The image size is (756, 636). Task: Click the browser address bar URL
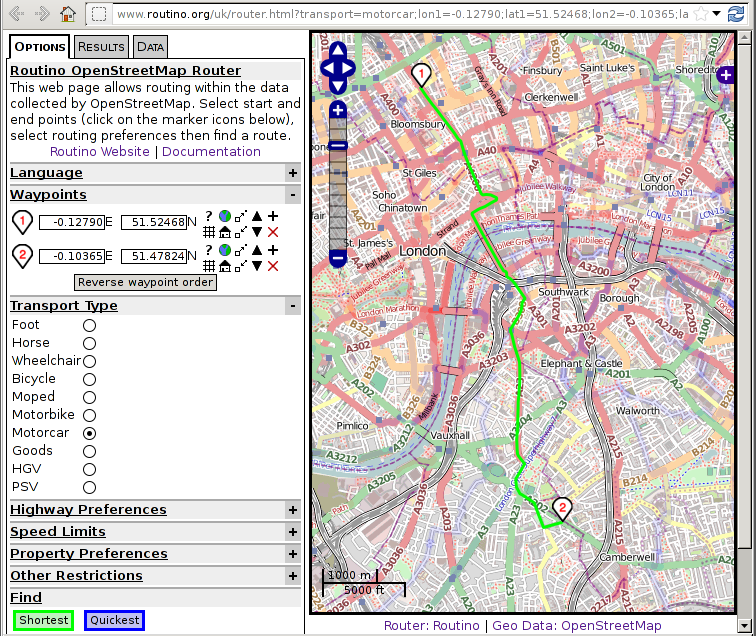point(403,14)
